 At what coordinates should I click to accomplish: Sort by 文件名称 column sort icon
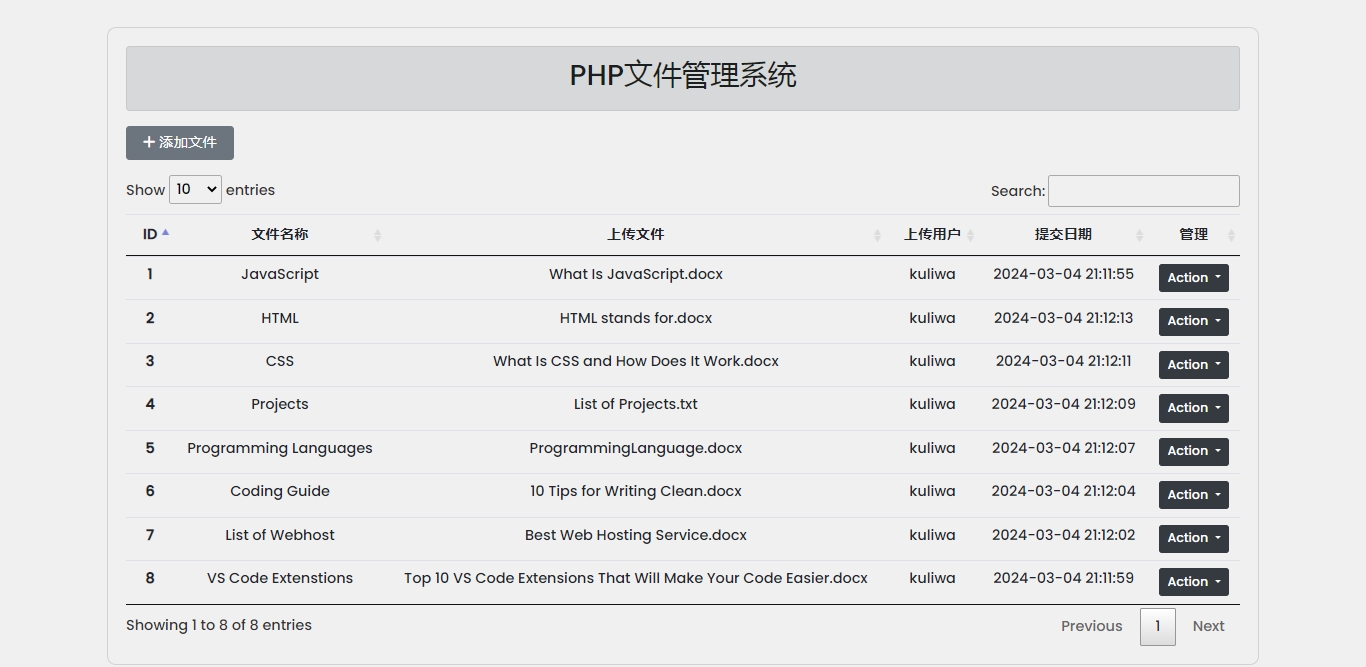coord(377,235)
